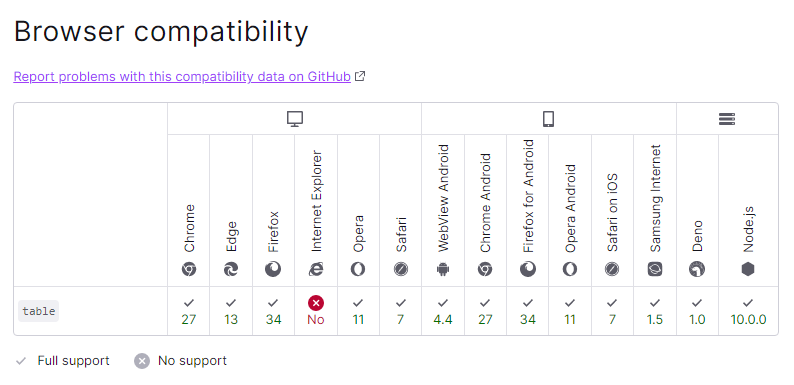Click the external link icon beside GitHub
The width and height of the screenshot is (794, 385).
click(x=360, y=76)
